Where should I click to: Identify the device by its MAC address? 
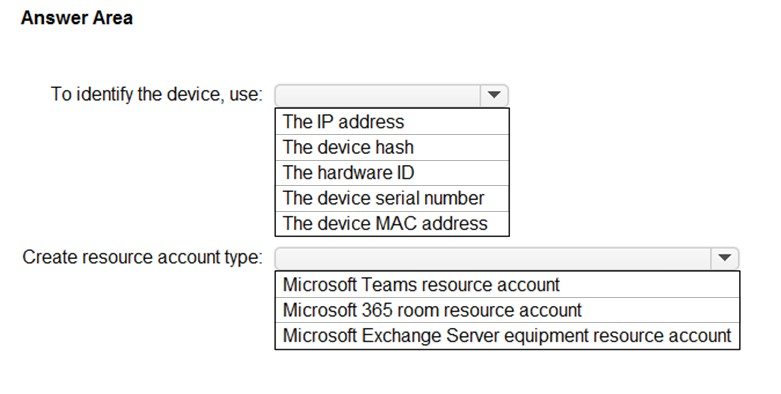click(392, 223)
